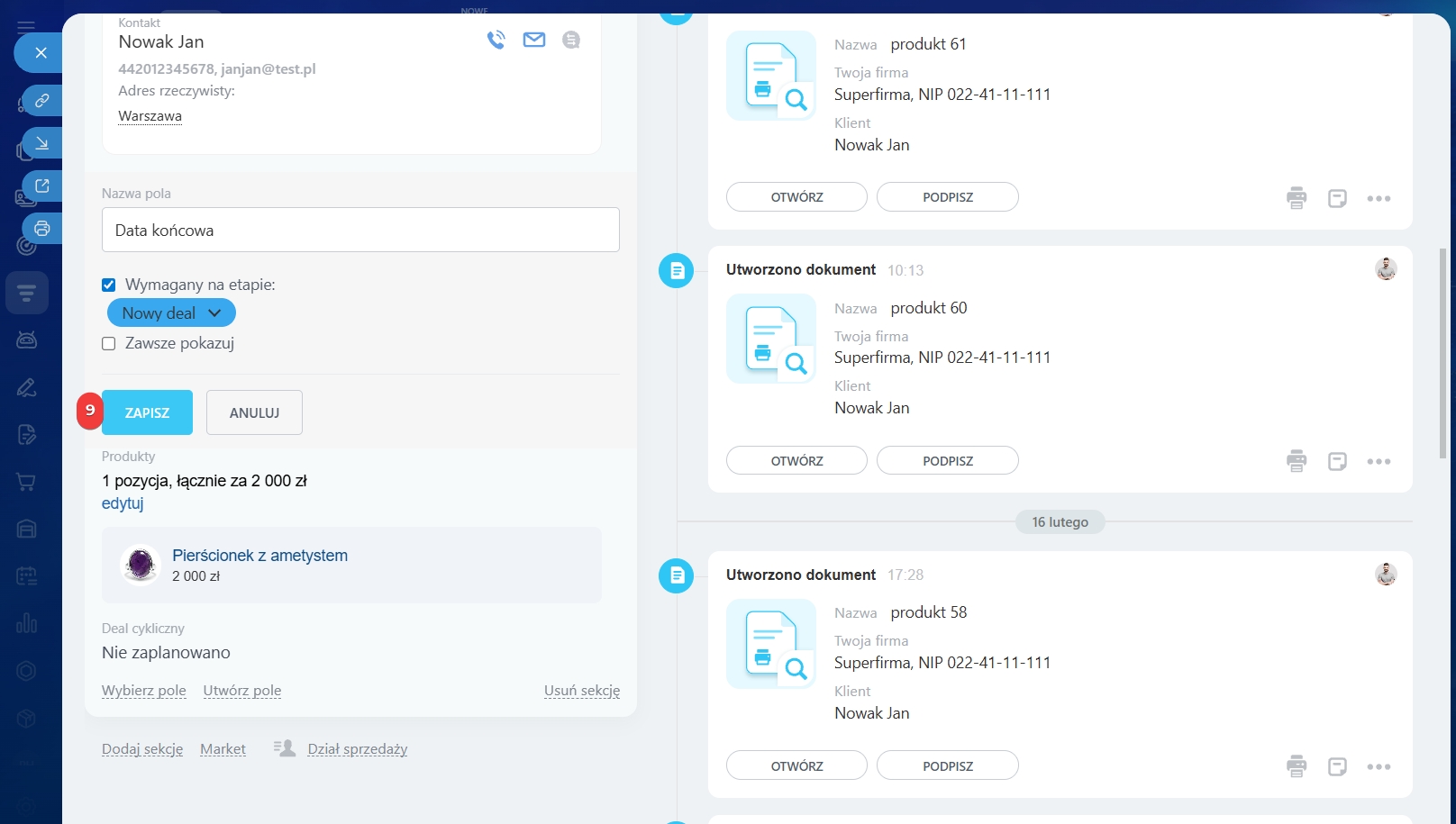Open the Wybierz pole field selector
Screen dimensions: 1456x824
[144, 691]
